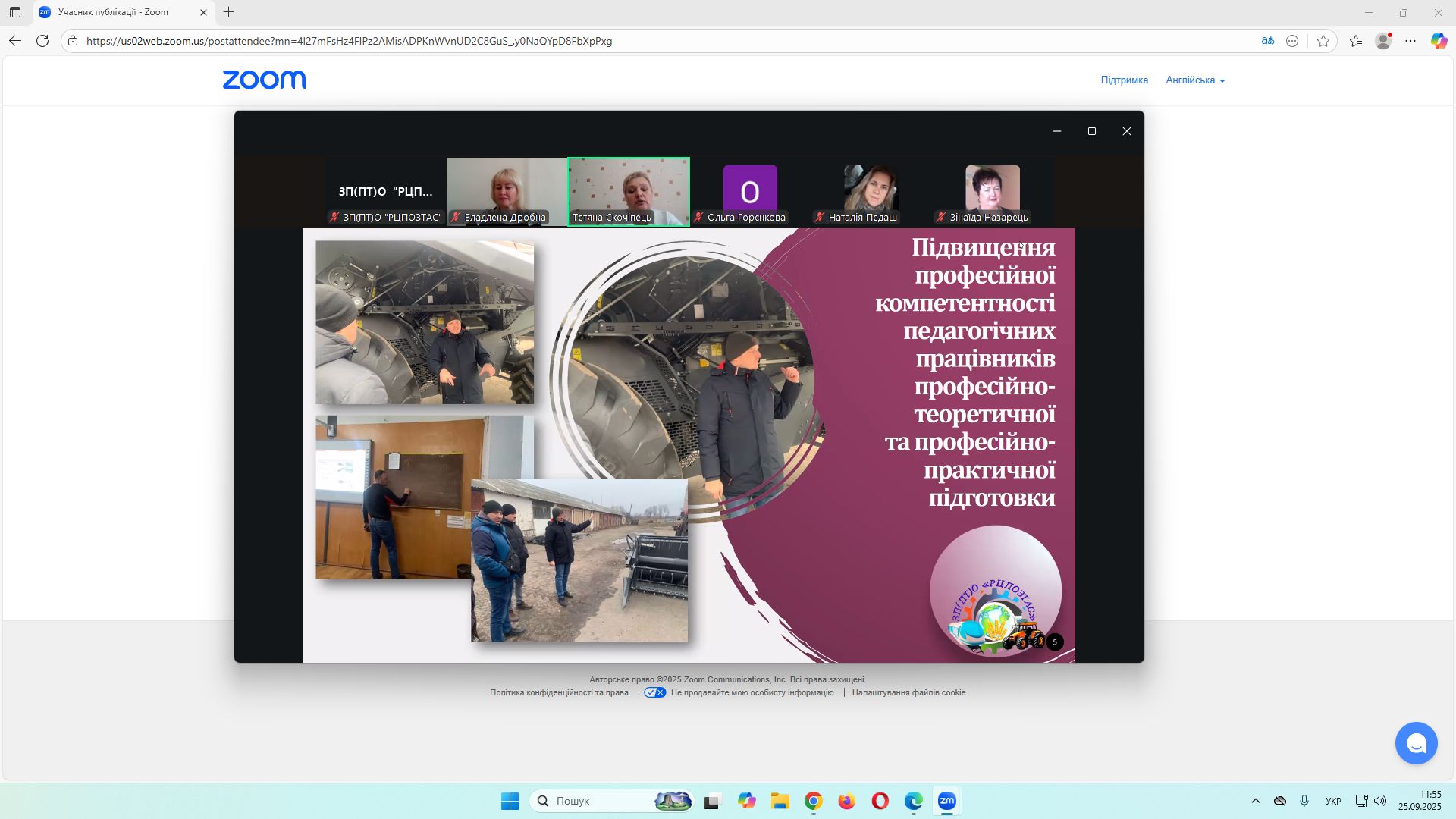The image size is (1456, 819).
Task: Open Zoom app from taskbar
Action: (946, 801)
